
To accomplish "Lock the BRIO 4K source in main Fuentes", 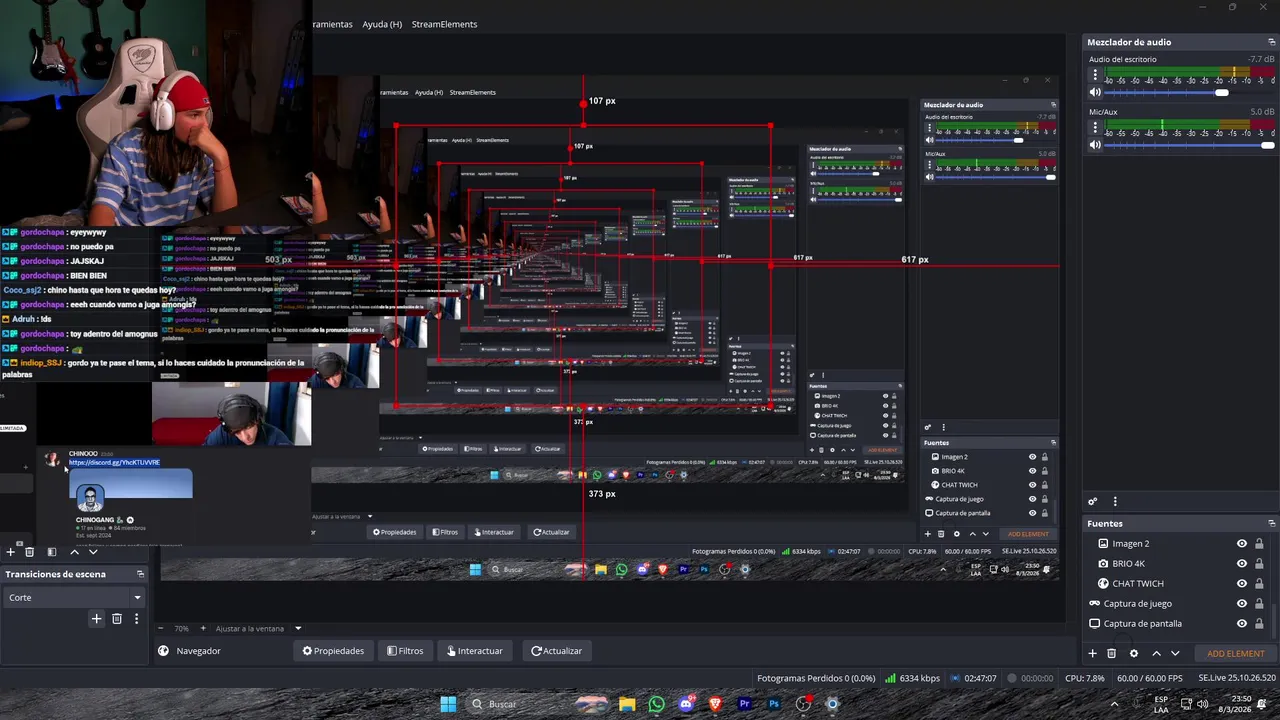I will tap(1259, 563).
